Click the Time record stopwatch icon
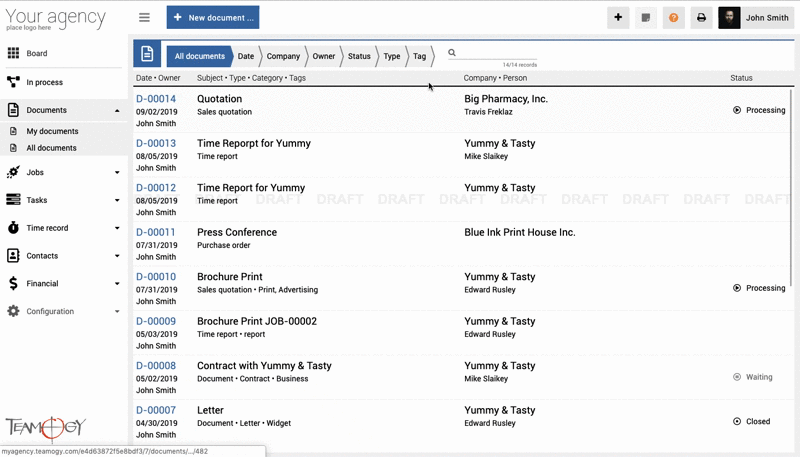Image resolution: width=800 pixels, height=457 pixels. [x=13, y=227]
